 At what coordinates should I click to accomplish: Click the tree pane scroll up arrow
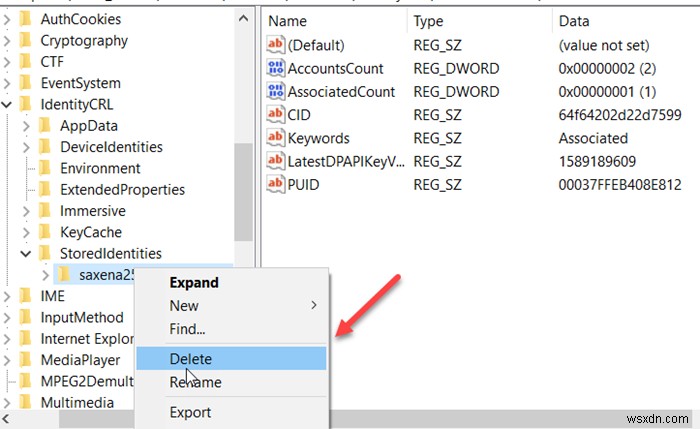click(243, 19)
